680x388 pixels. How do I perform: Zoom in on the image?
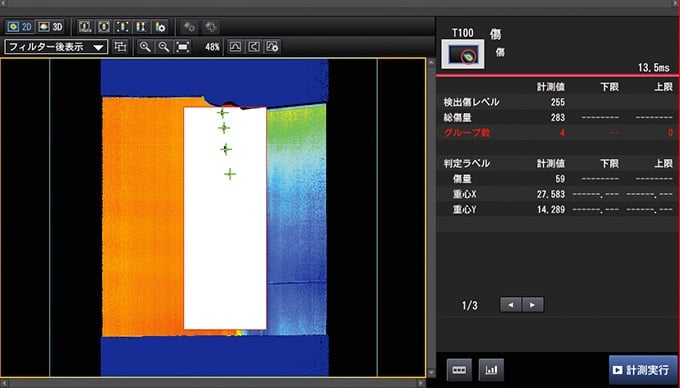coord(145,47)
